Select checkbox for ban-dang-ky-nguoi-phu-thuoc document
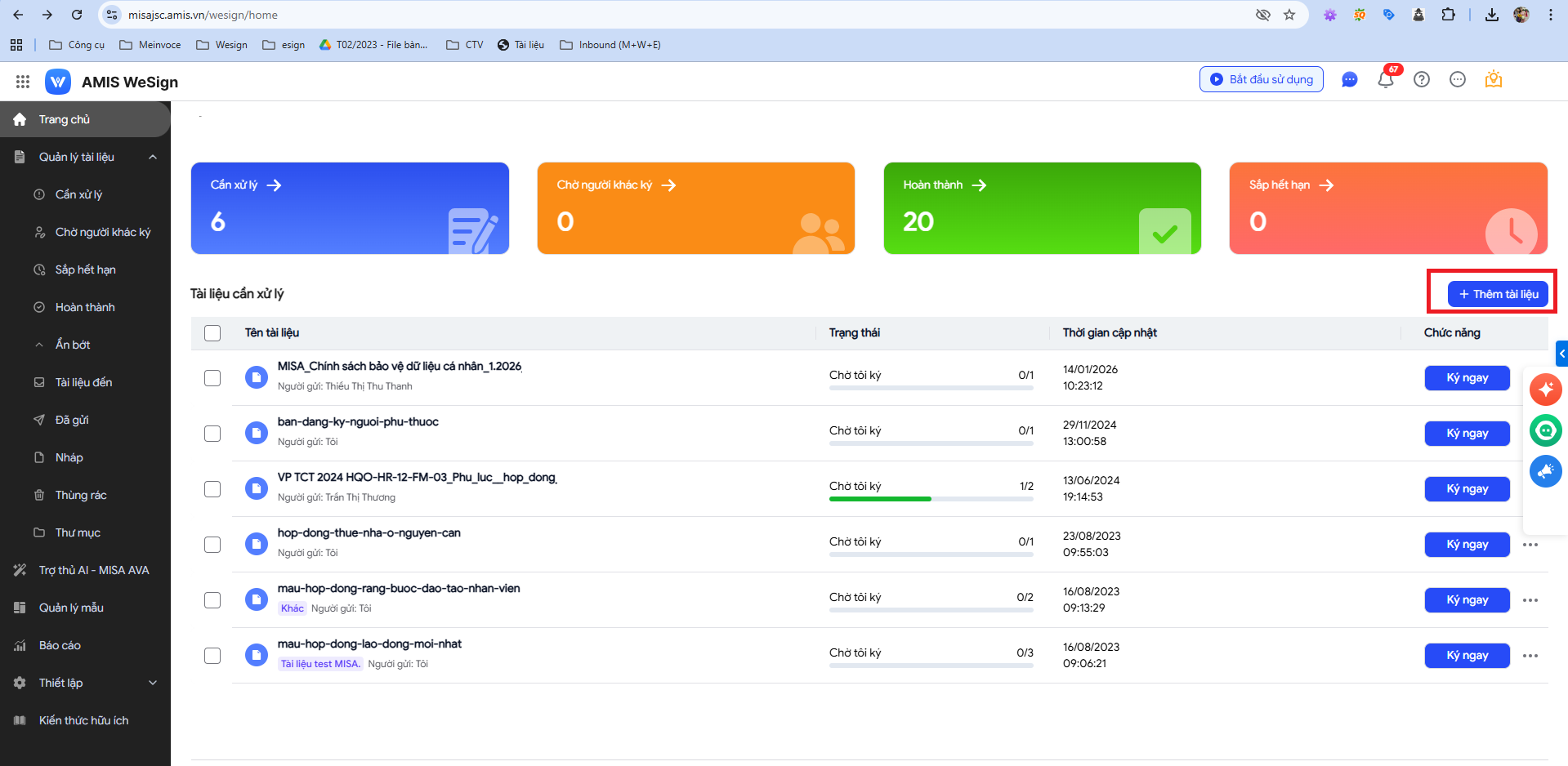 [212, 434]
